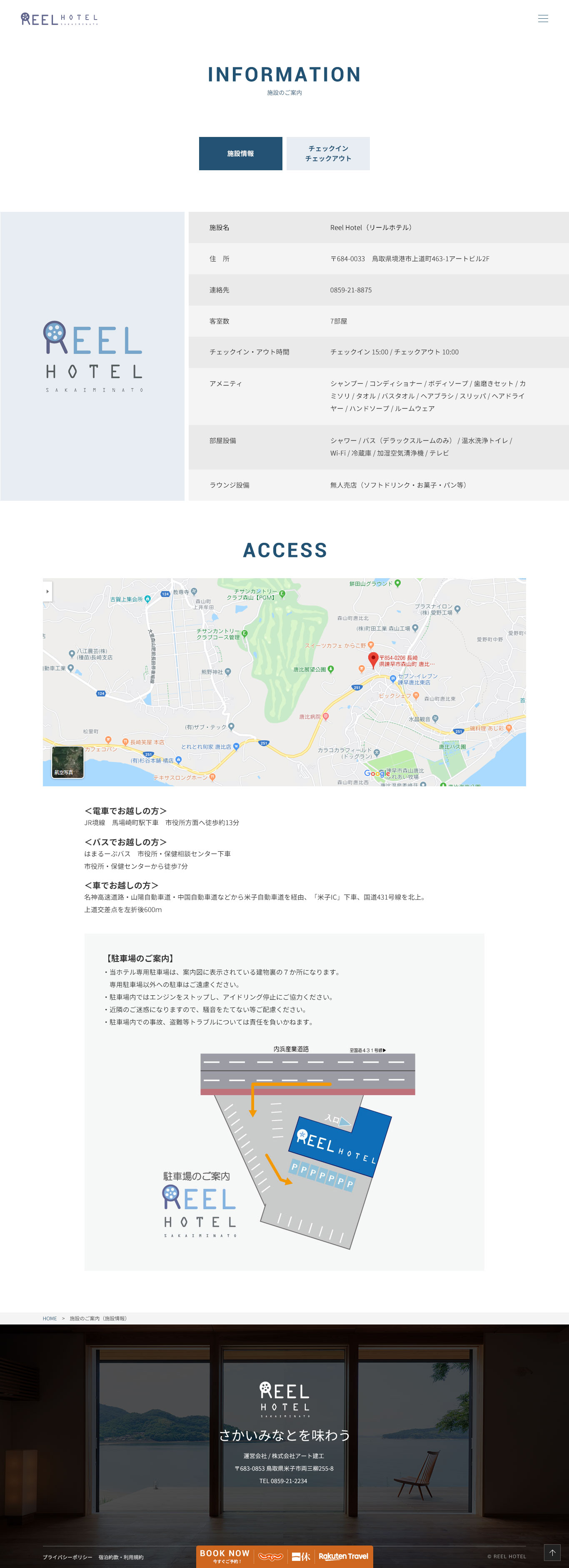Click the white Reel Hotel footer logo
This screenshot has width=569, height=1568.
tap(284, 1399)
